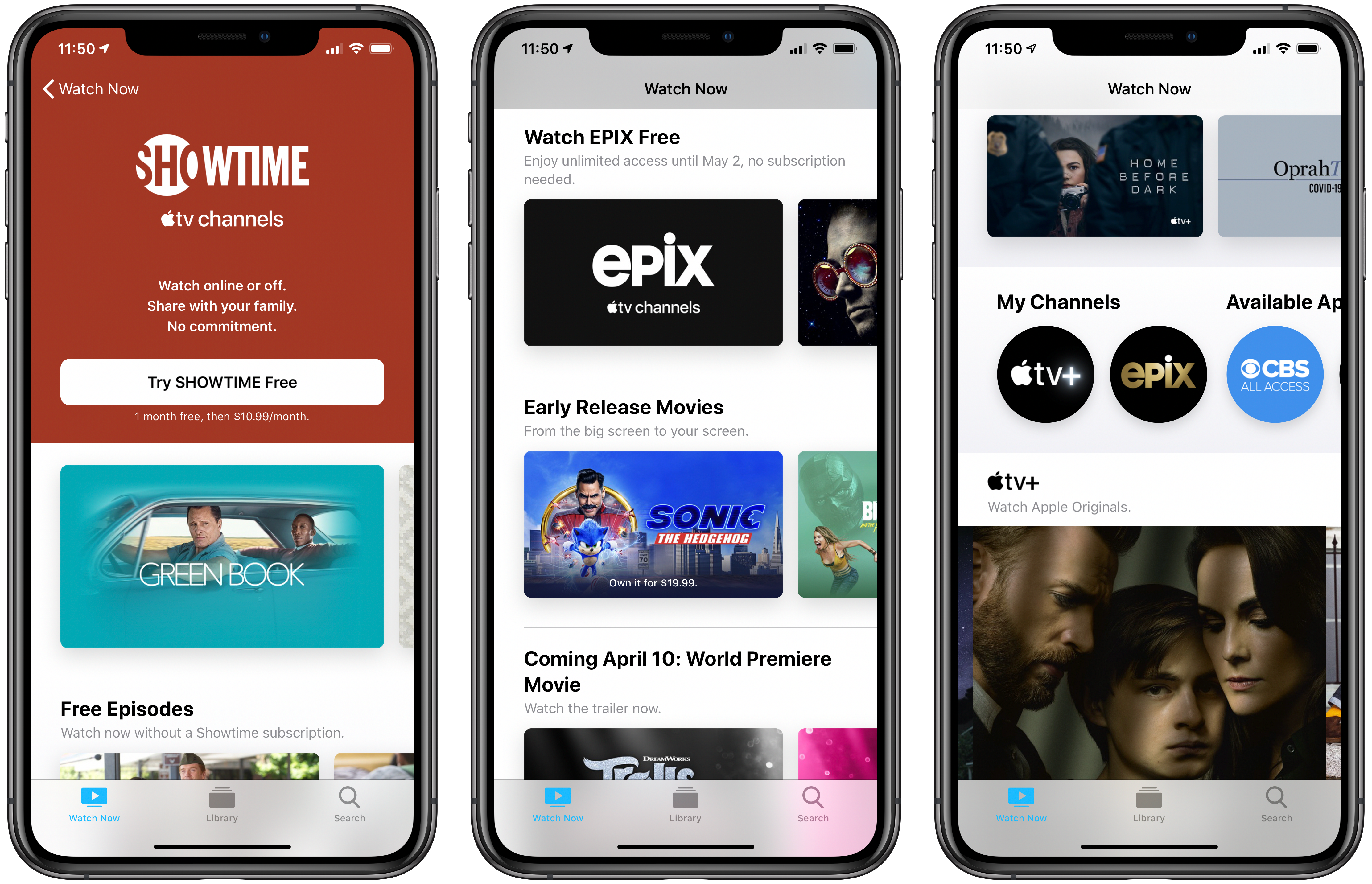Toggle Apple TV+ subscription visibility
1372x884 pixels.
1047,375
